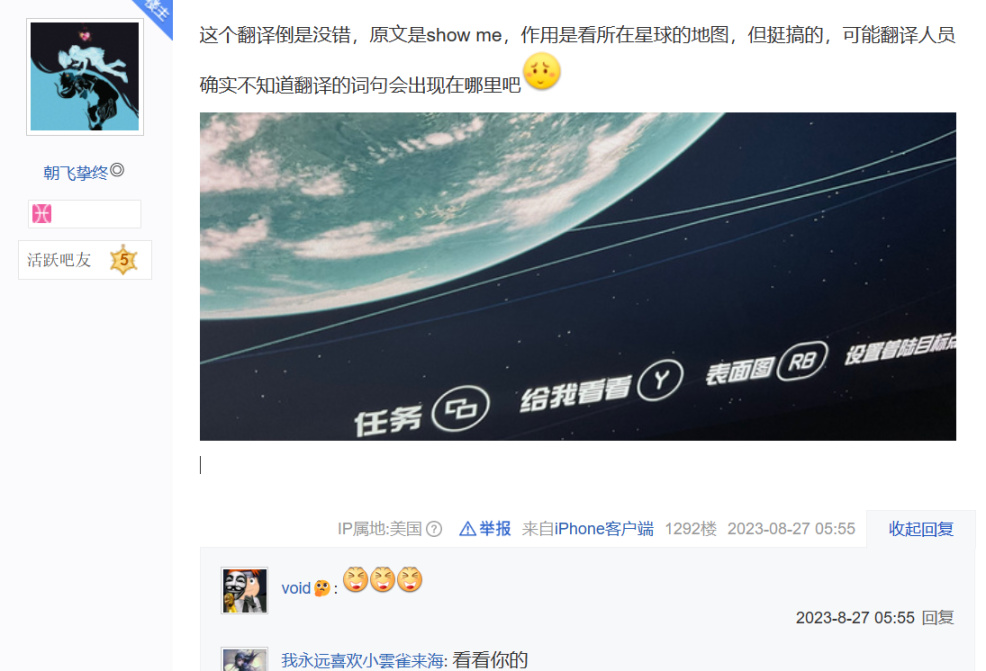Screen dimensions: 986x671
Task: Click the warning triangle report icon
Action: click(x=467, y=530)
